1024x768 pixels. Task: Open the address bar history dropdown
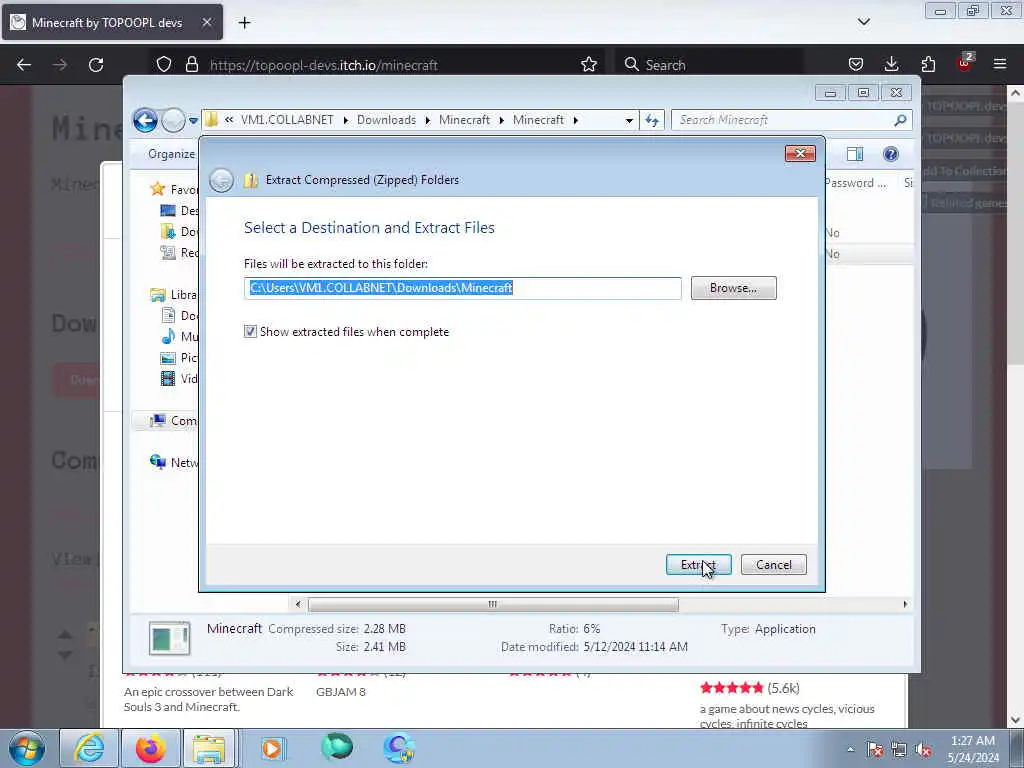629,120
